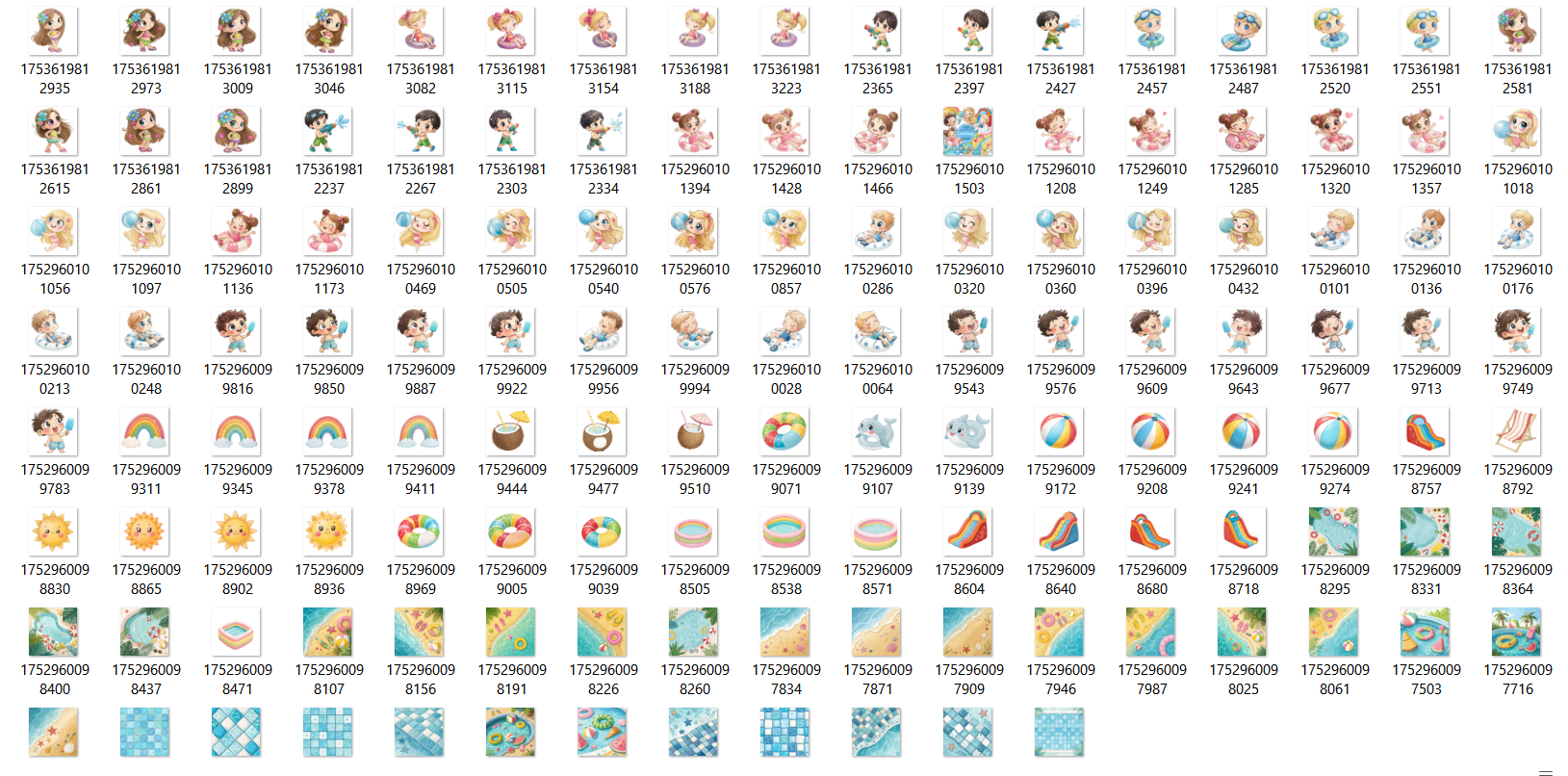This screenshot has height=776, width=1568.
Task: Click the hula girl image 1753619812935
Action: pyautogui.click(x=54, y=32)
